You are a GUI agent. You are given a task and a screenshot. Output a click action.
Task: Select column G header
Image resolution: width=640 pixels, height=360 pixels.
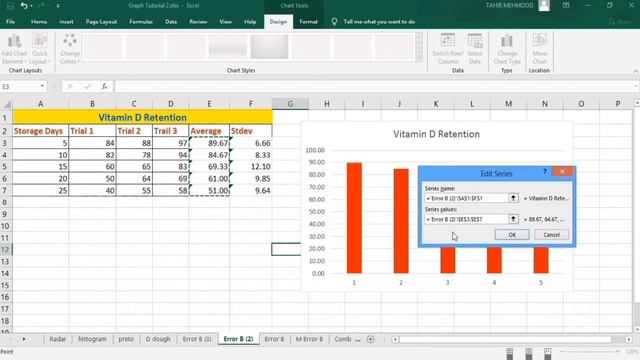click(x=290, y=104)
